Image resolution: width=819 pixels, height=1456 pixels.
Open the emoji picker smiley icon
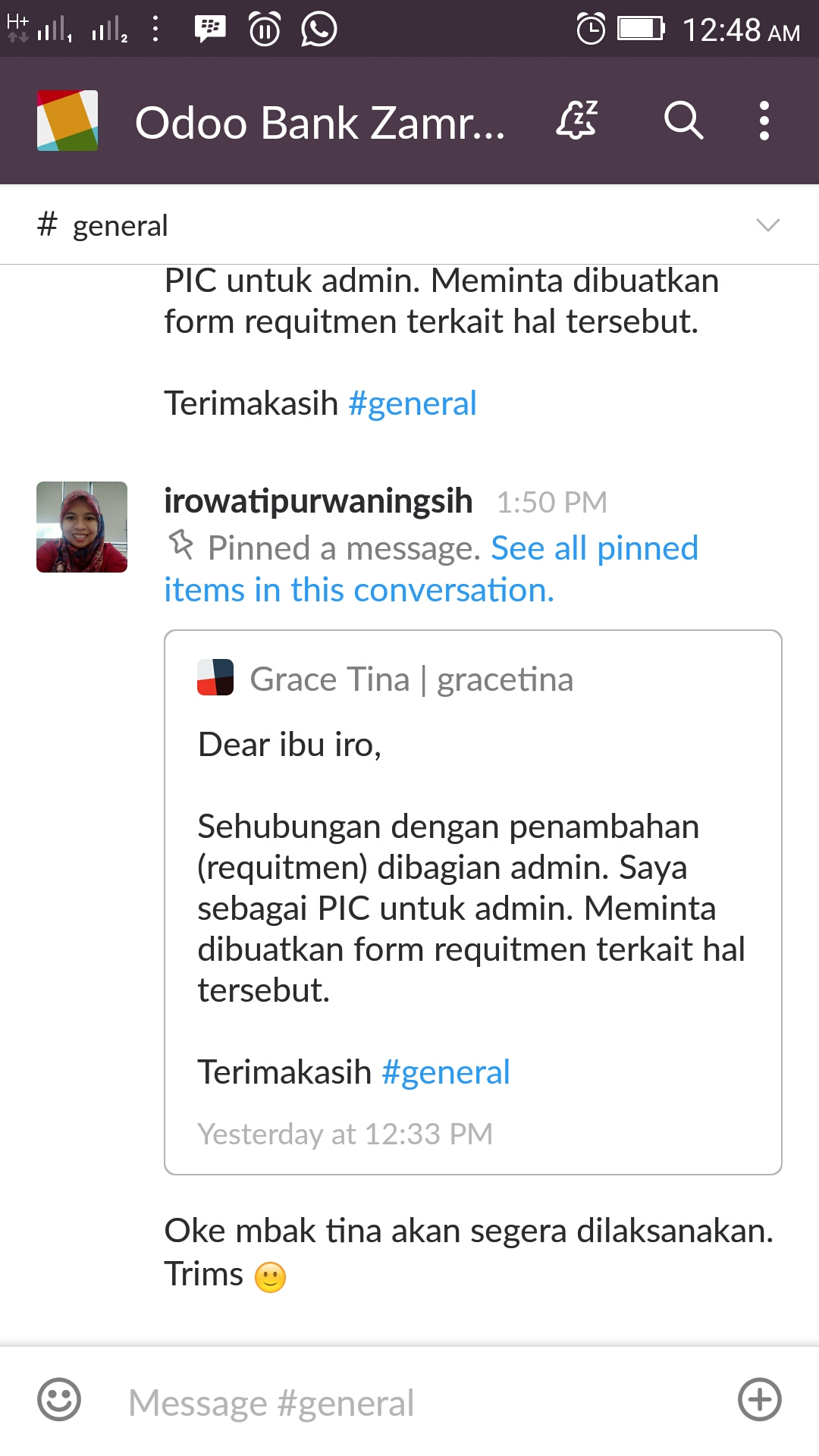[59, 1399]
